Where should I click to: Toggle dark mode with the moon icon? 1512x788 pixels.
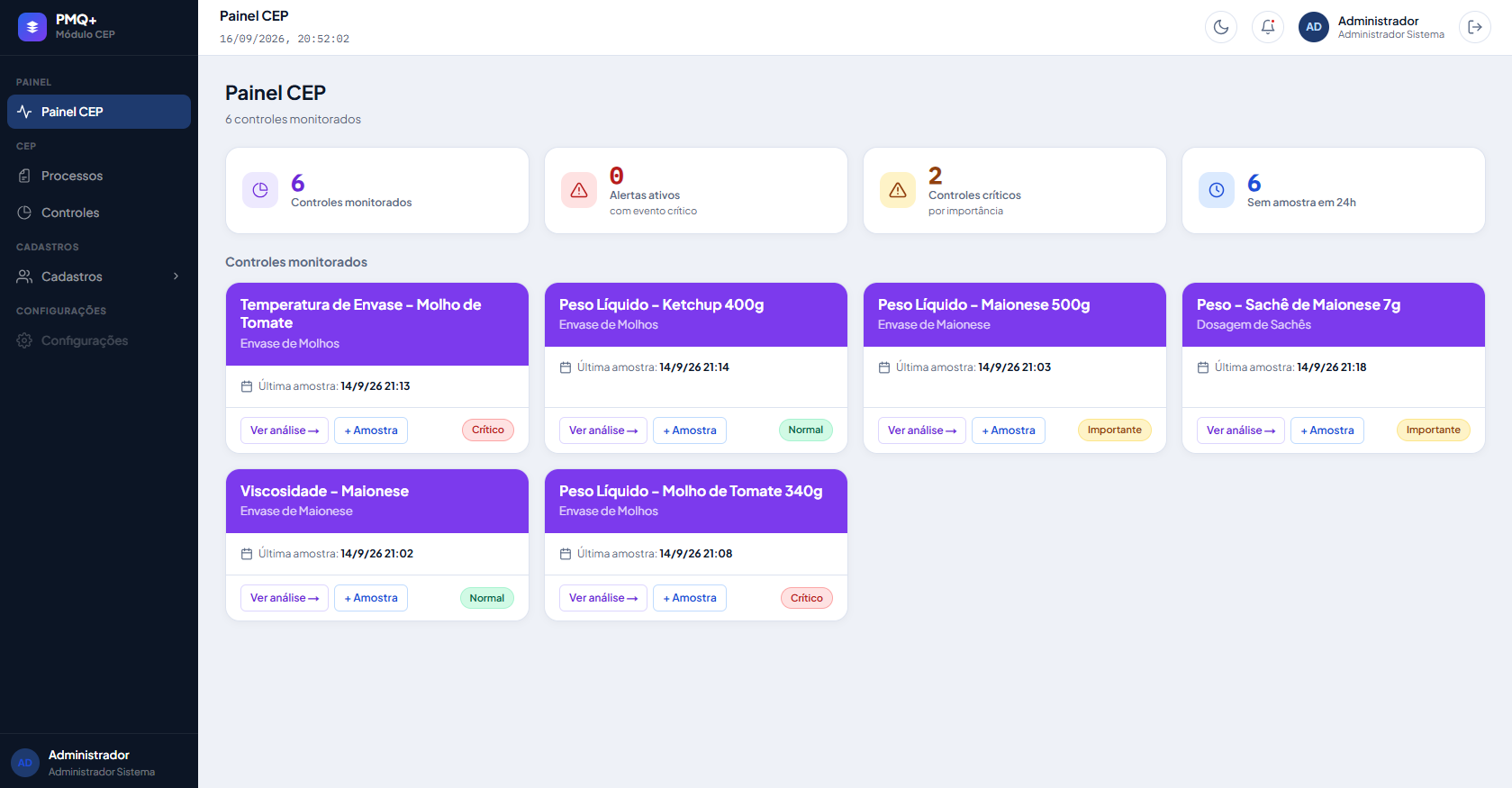pos(1221,27)
